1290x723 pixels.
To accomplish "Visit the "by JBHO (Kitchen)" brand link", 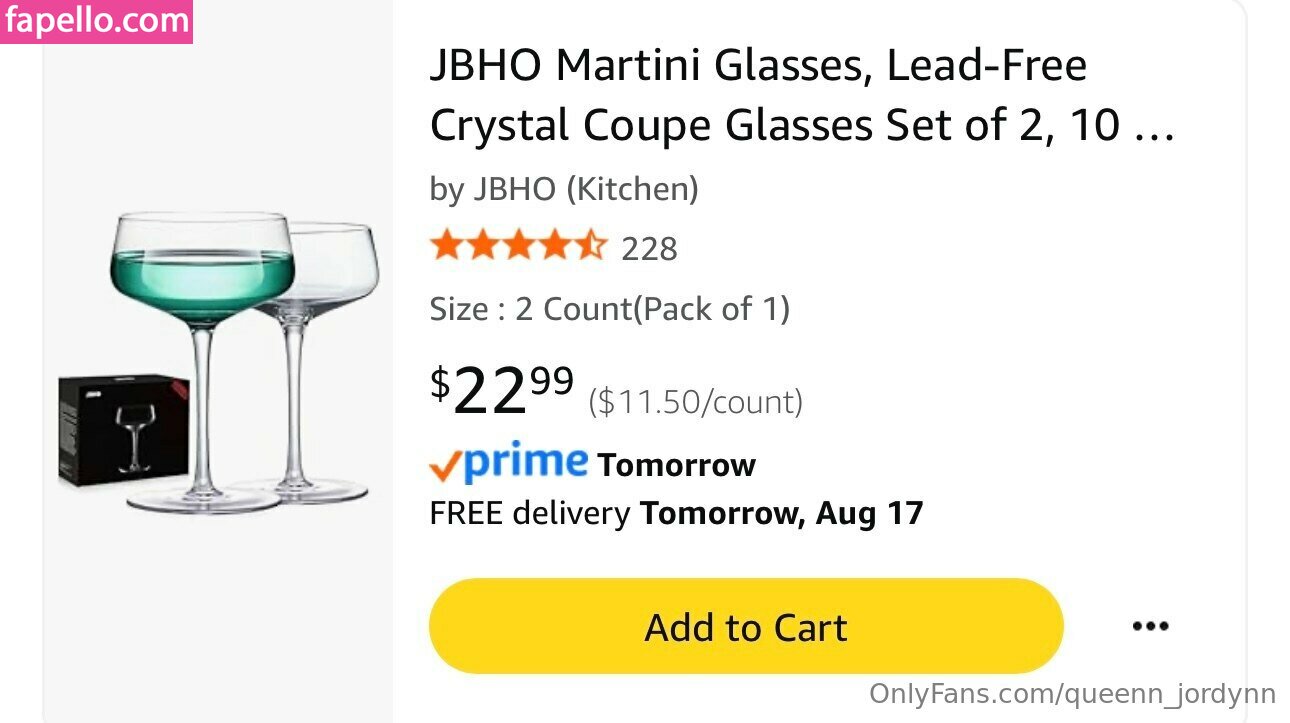I will click(564, 189).
